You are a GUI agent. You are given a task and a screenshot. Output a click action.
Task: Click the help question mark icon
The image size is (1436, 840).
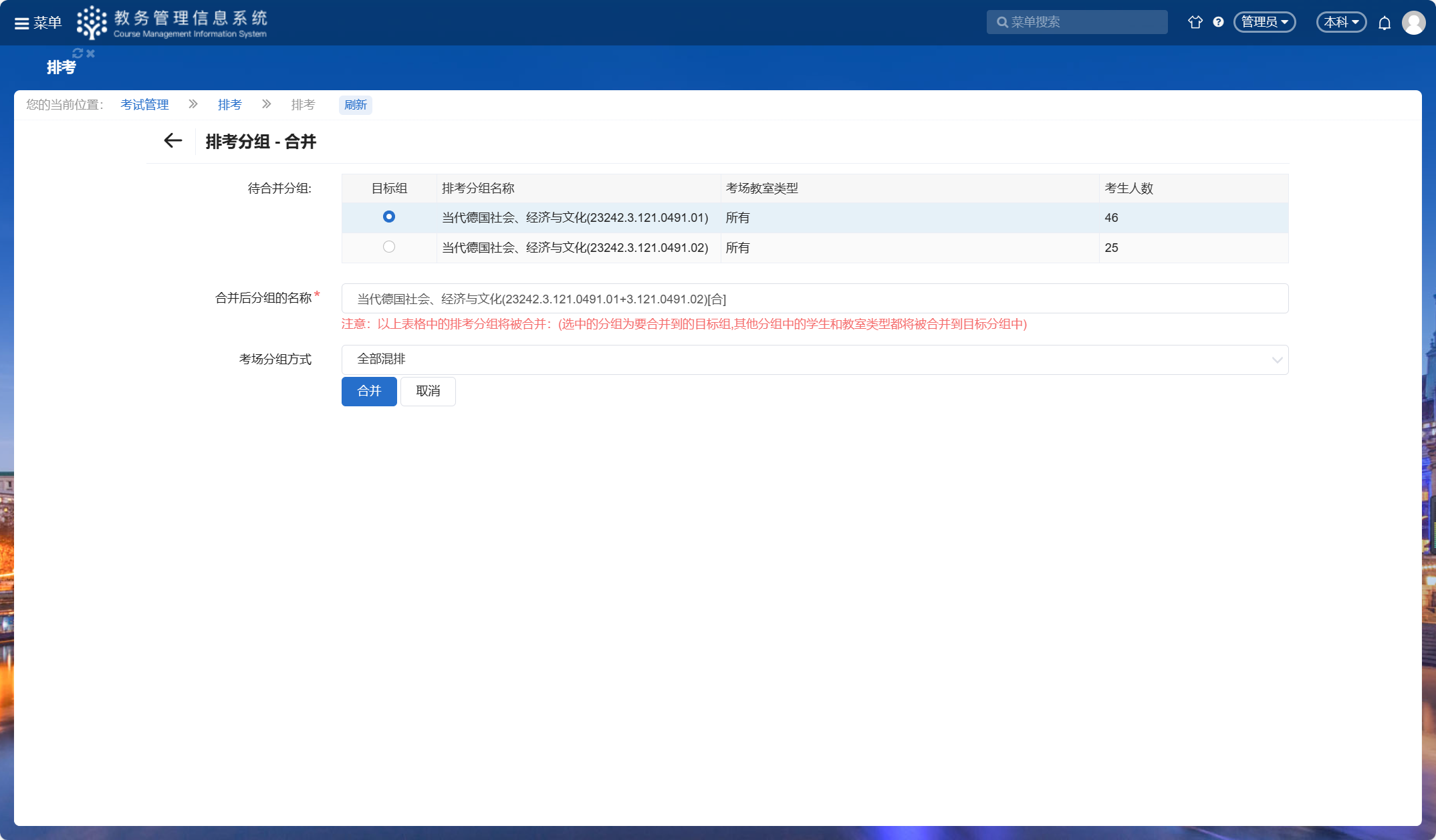[x=1218, y=22]
